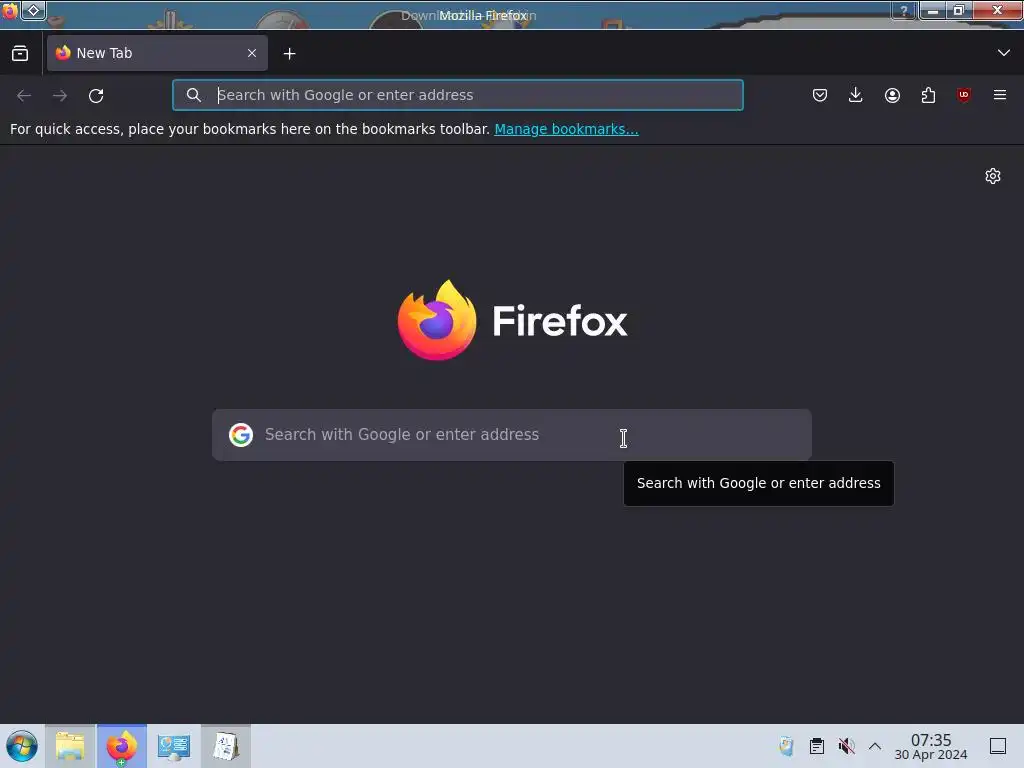
Task: Open a new tab with plus button
Action: 289,54
